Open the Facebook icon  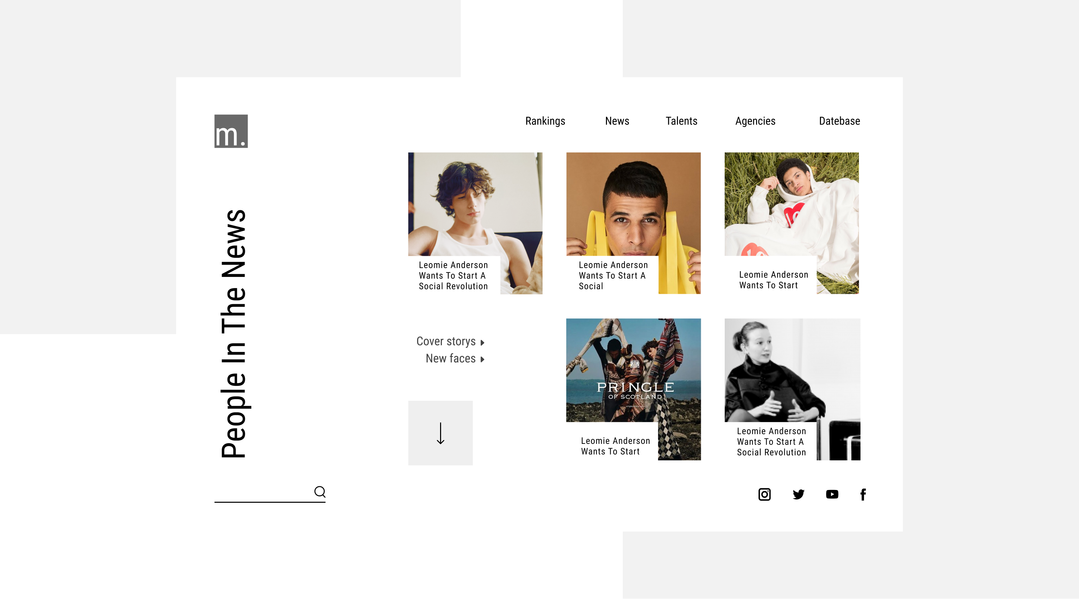point(863,494)
